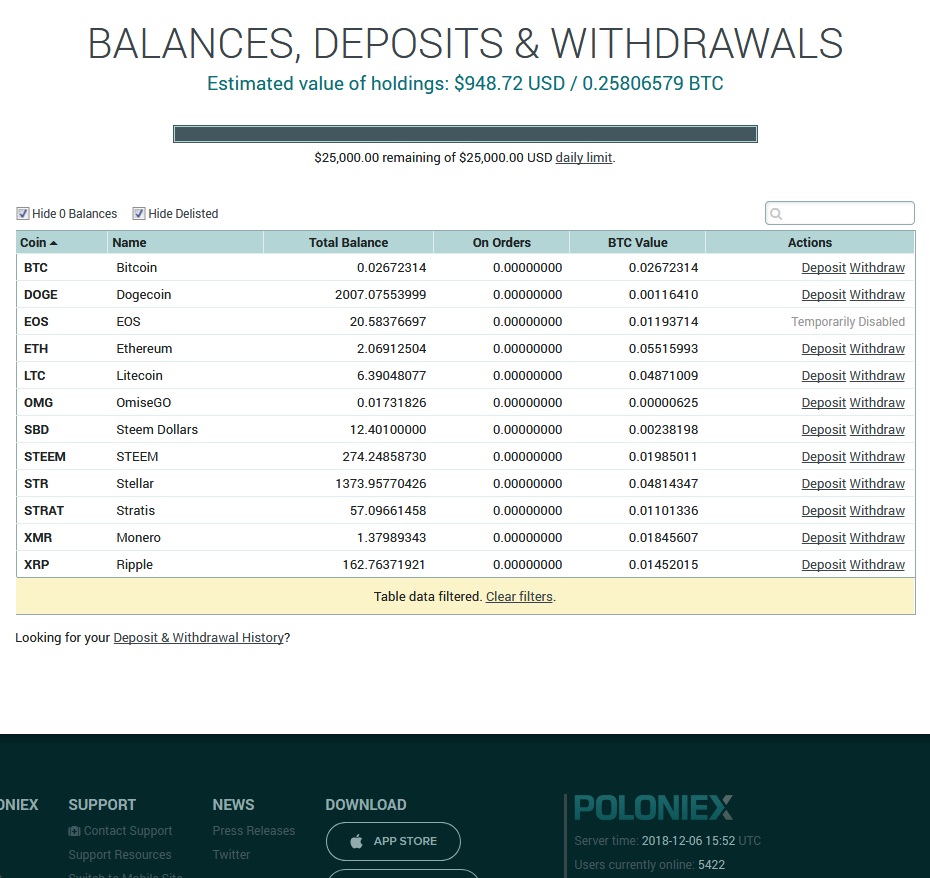Withdraw from the STEEM row
Viewport: 930px width, 878px height.
coord(877,457)
